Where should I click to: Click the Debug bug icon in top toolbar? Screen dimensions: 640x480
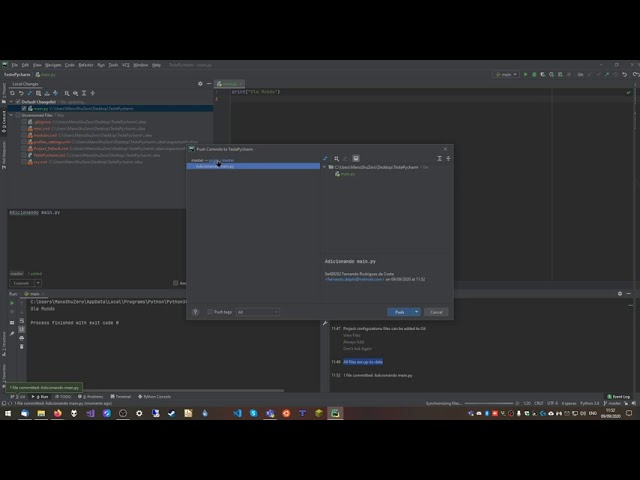click(x=534, y=75)
